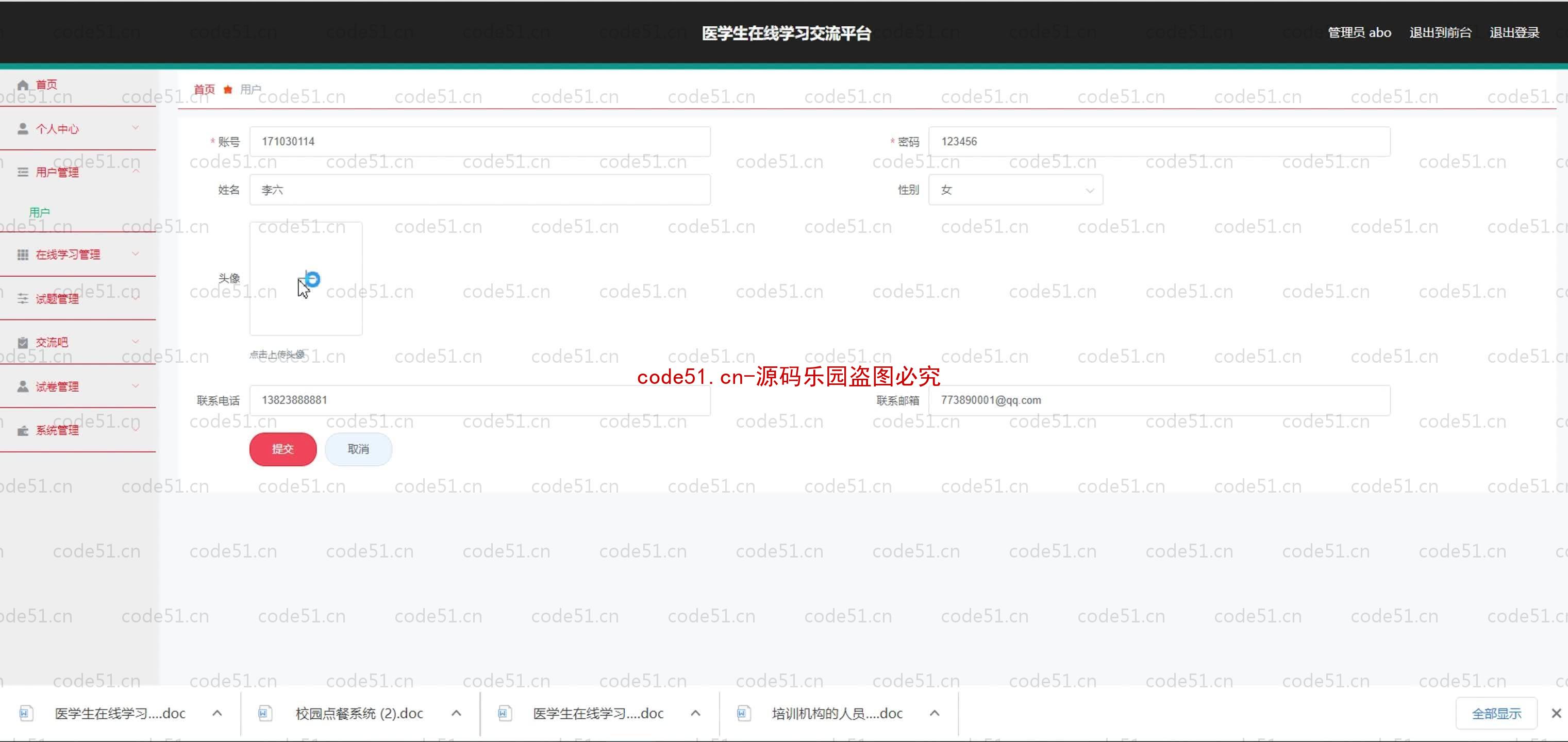Click the 首页 breadcrumb link
Image resolution: width=1568 pixels, height=742 pixels.
click(x=205, y=90)
